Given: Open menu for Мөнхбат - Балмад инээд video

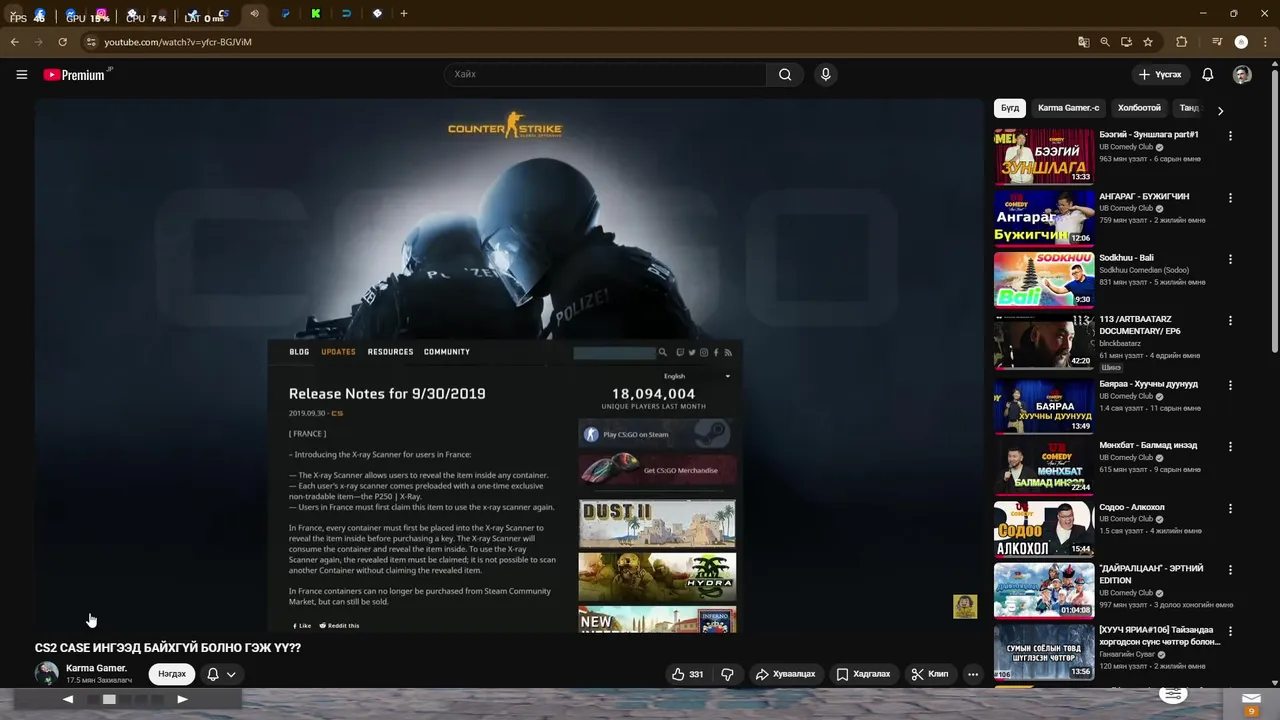Looking at the screenshot, I should coord(1230,447).
